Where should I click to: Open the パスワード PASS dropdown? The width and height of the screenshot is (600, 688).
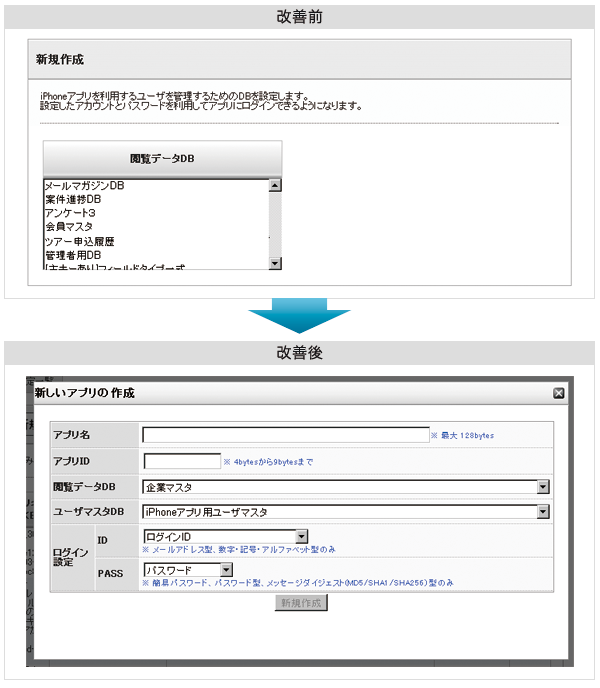(188, 570)
